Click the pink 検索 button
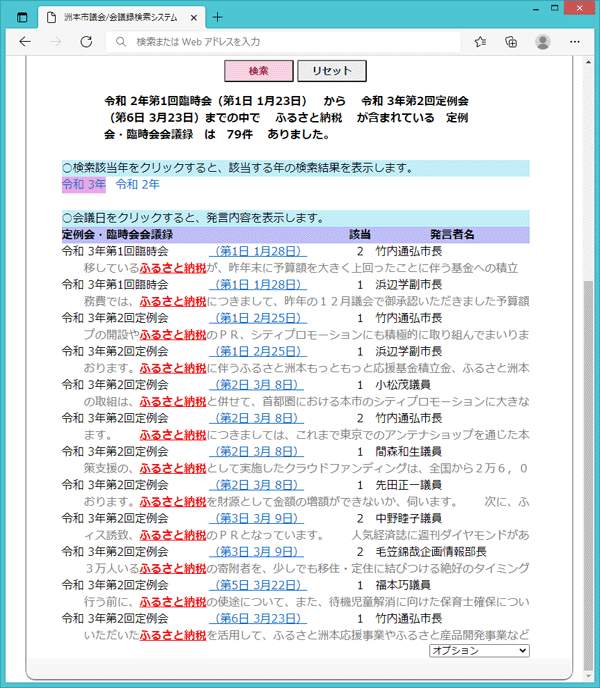The image size is (600, 688). pyautogui.click(x=259, y=71)
